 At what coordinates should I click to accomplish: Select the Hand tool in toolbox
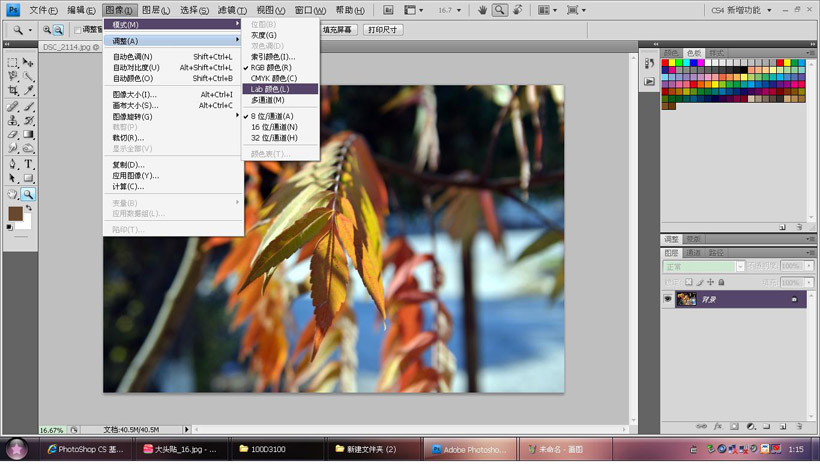pyautogui.click(x=13, y=195)
